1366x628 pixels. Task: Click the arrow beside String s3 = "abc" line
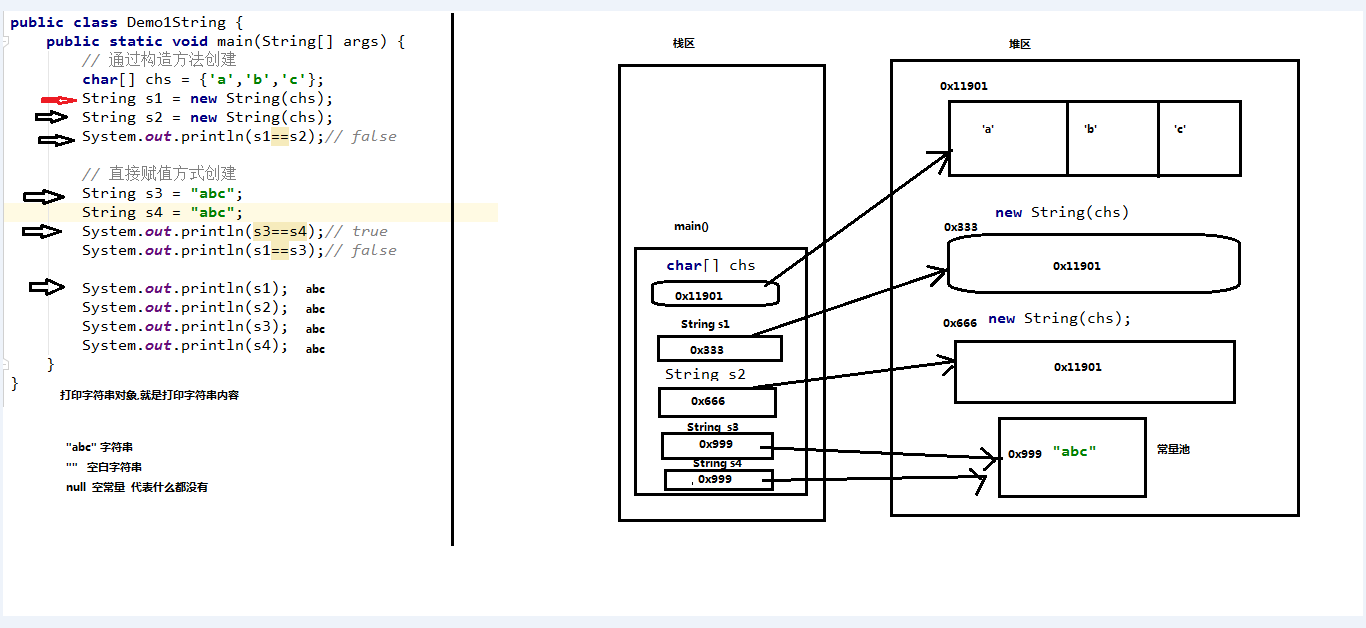(43, 197)
